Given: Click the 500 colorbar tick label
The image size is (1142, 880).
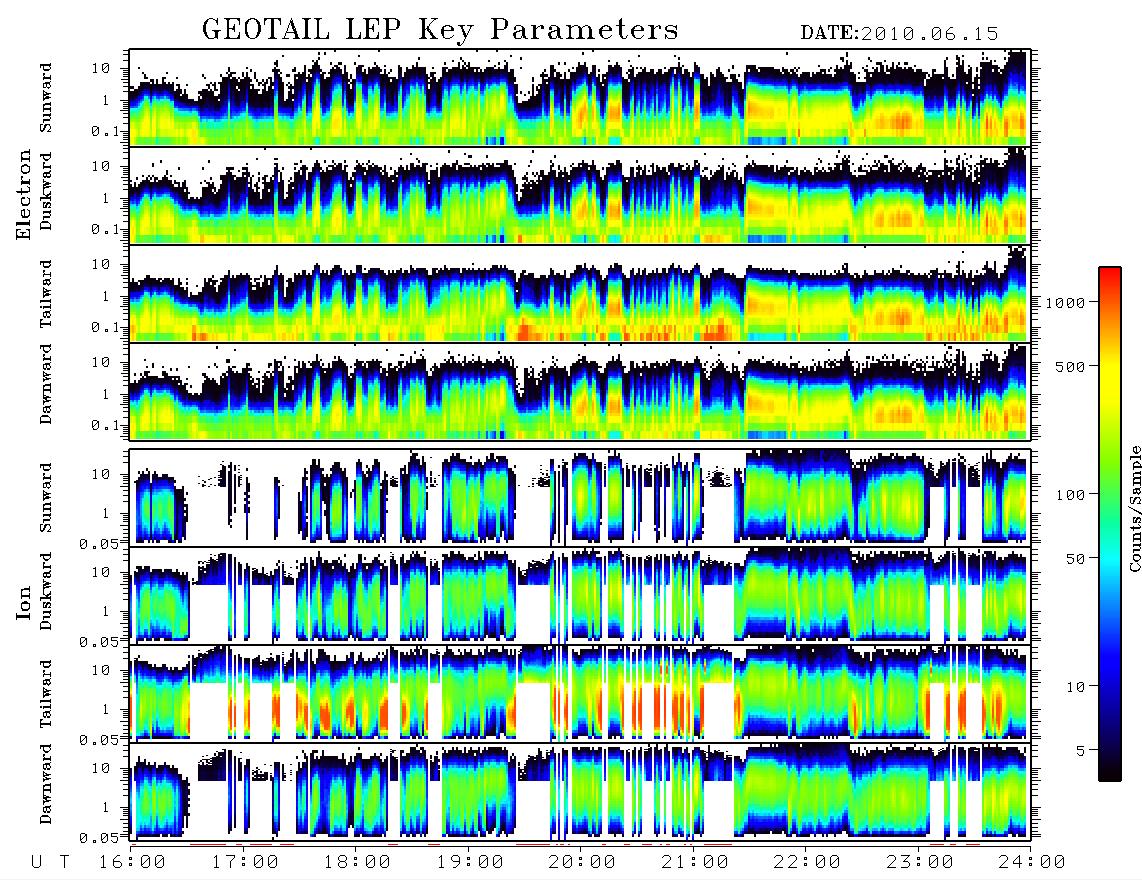Looking at the screenshot, I should (x=1070, y=367).
